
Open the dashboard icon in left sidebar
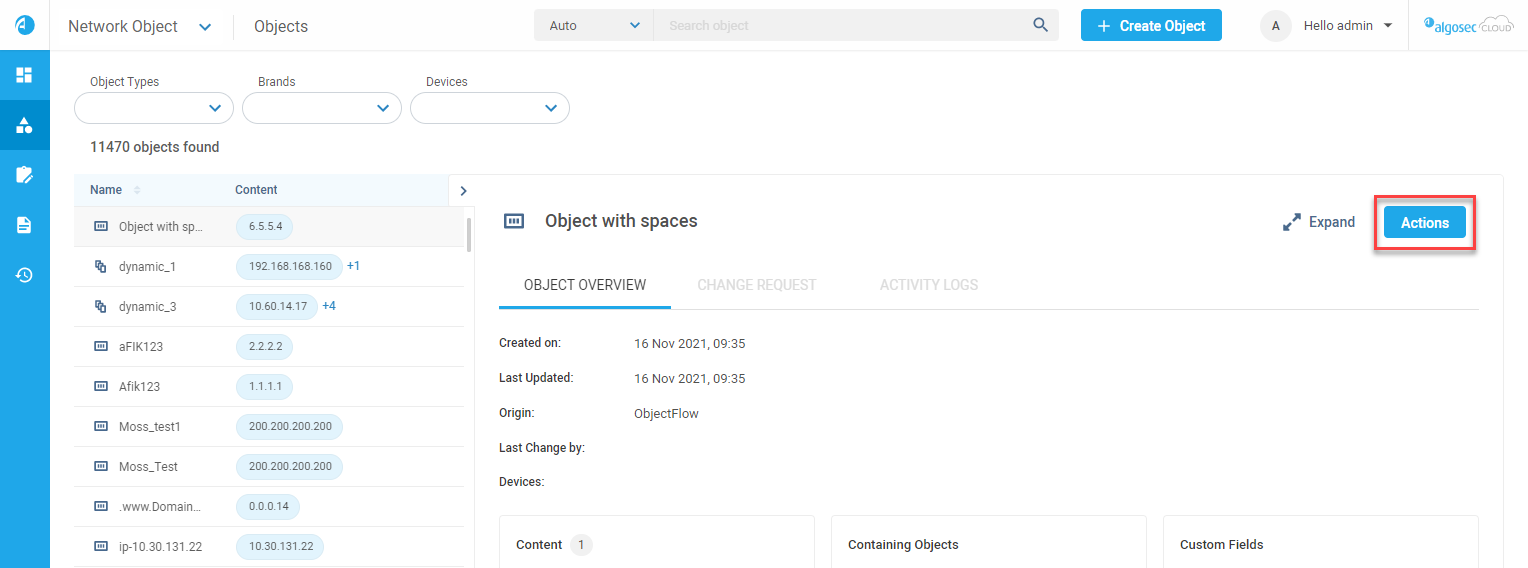tap(25, 75)
